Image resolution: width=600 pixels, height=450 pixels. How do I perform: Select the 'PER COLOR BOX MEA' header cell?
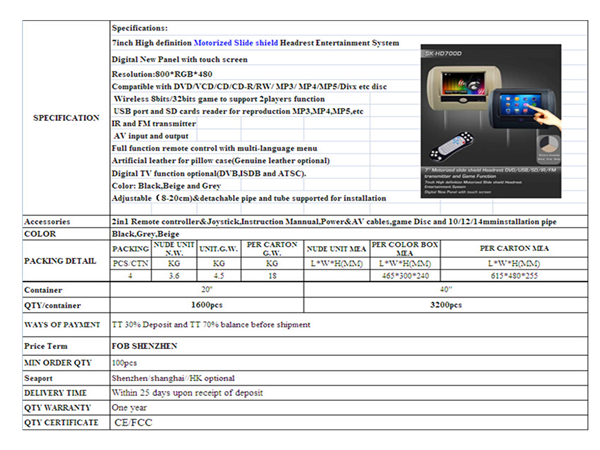pos(405,249)
